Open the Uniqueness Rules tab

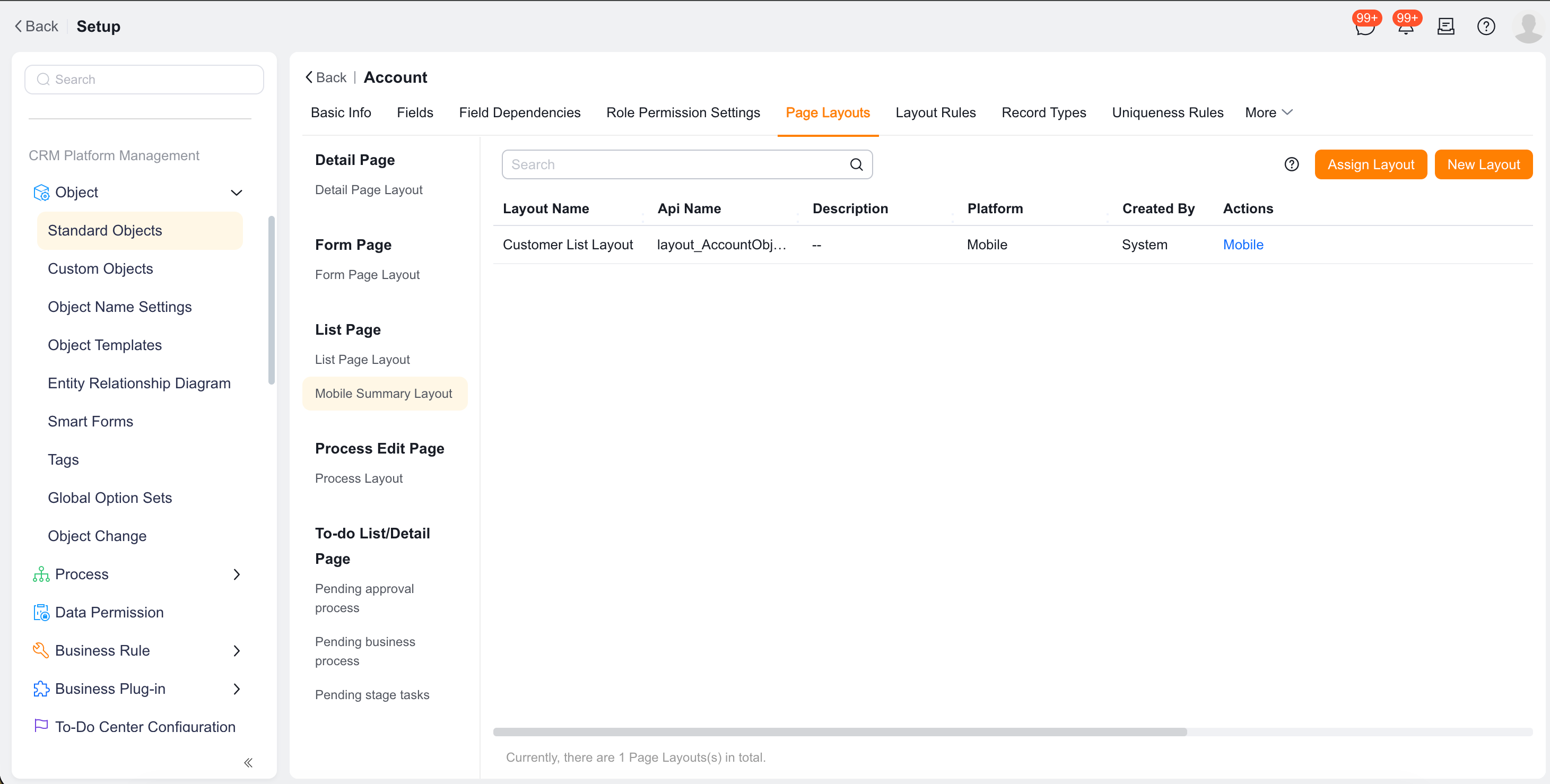(1168, 112)
